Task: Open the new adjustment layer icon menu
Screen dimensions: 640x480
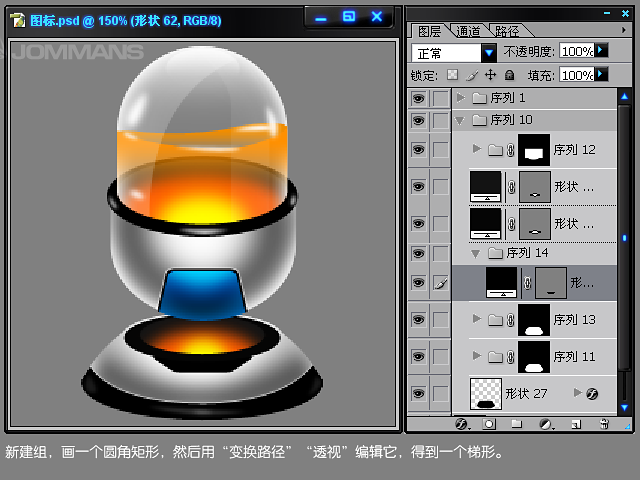Action: 546,424
